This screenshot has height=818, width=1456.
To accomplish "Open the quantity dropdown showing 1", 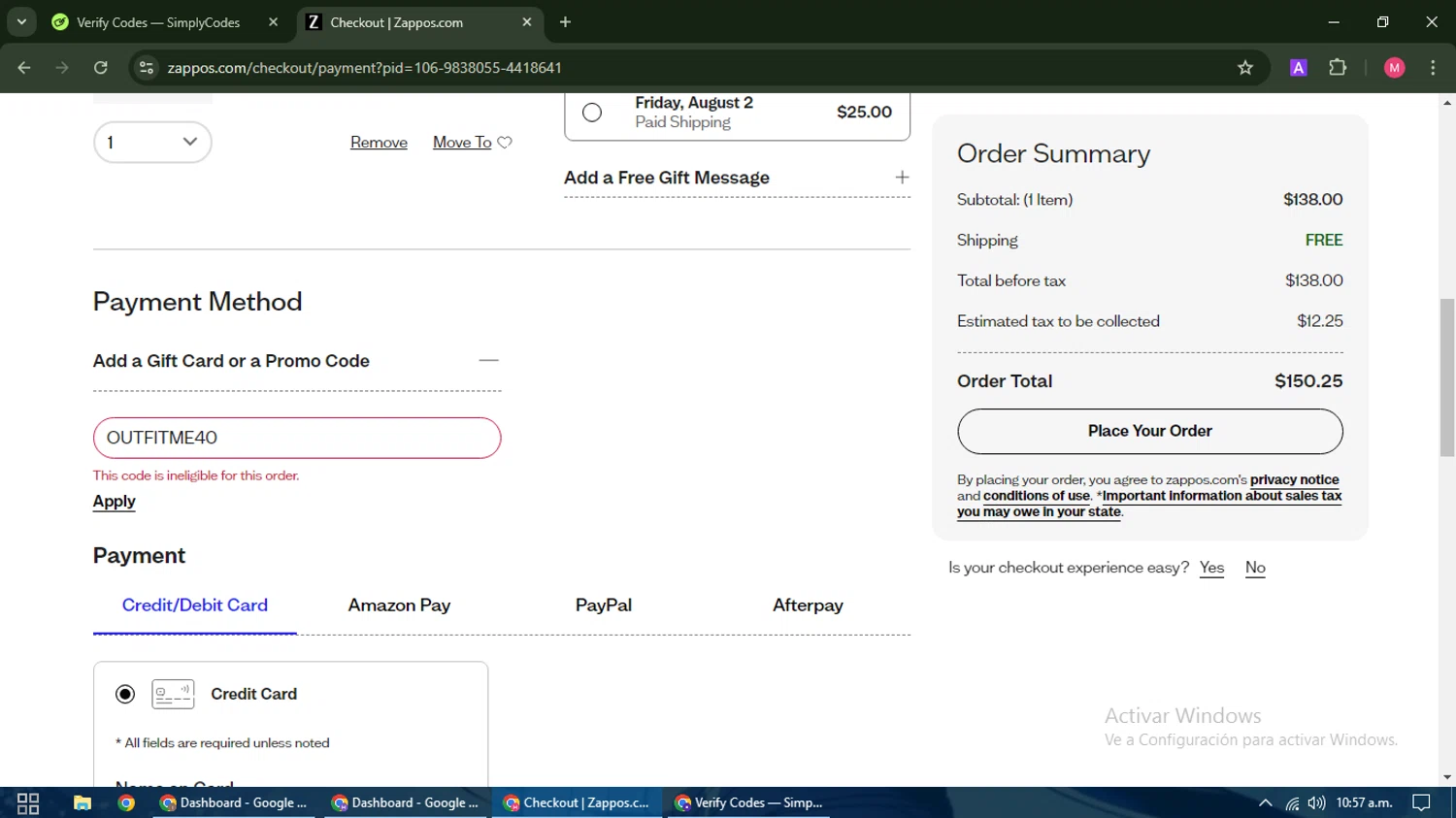I will click(x=152, y=143).
